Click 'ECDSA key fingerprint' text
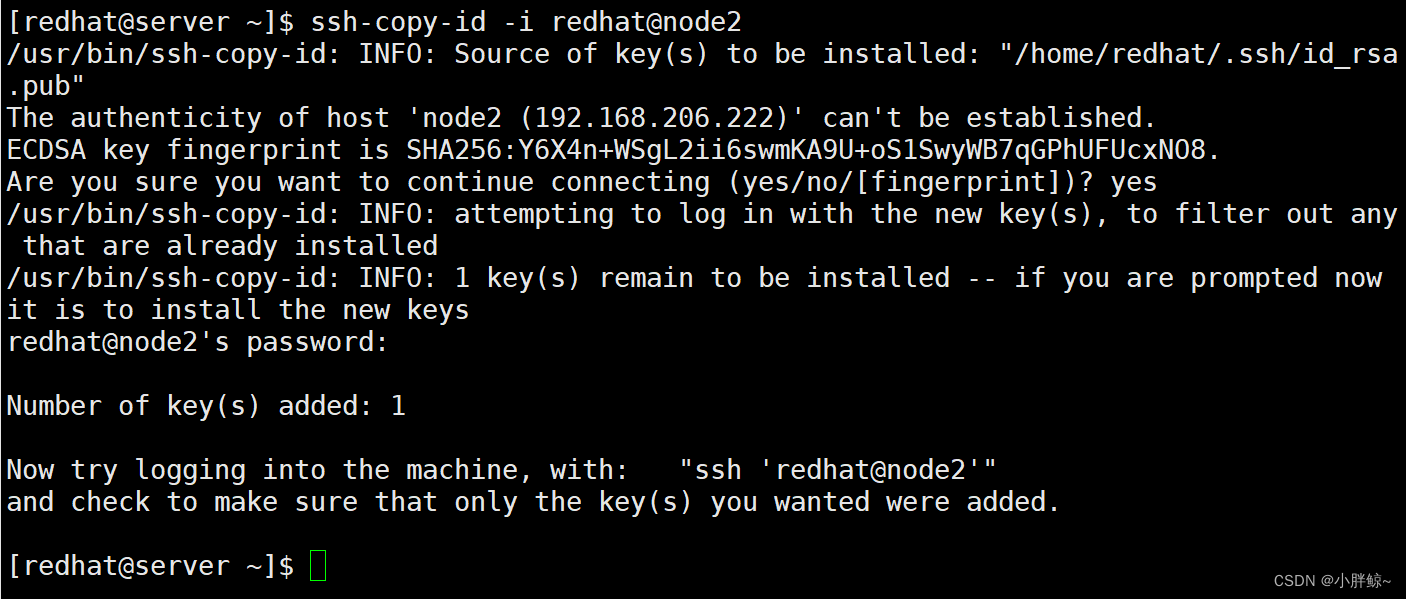 pyautogui.click(x=189, y=150)
